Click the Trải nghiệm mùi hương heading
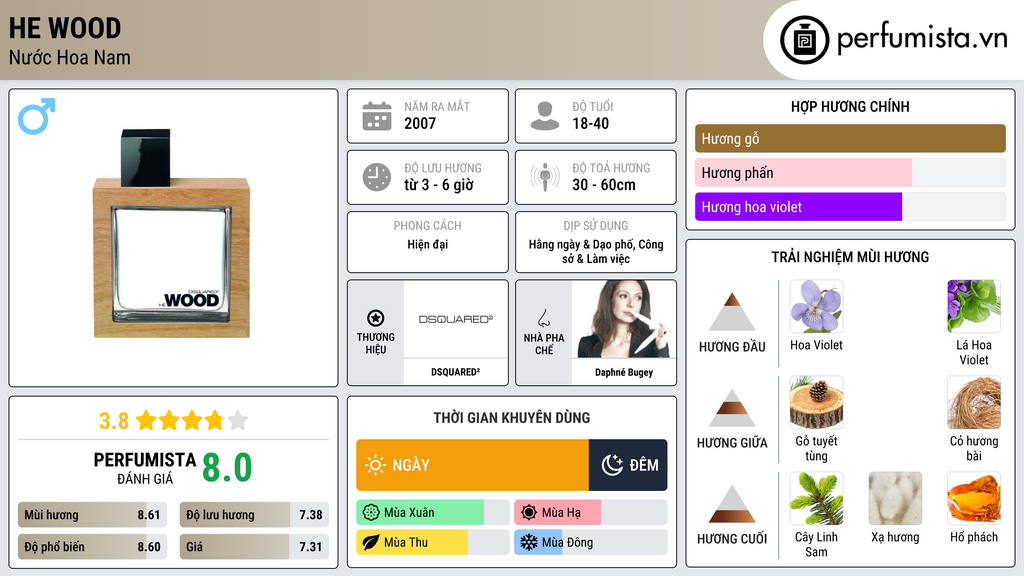1024x576 pixels. click(x=850, y=257)
